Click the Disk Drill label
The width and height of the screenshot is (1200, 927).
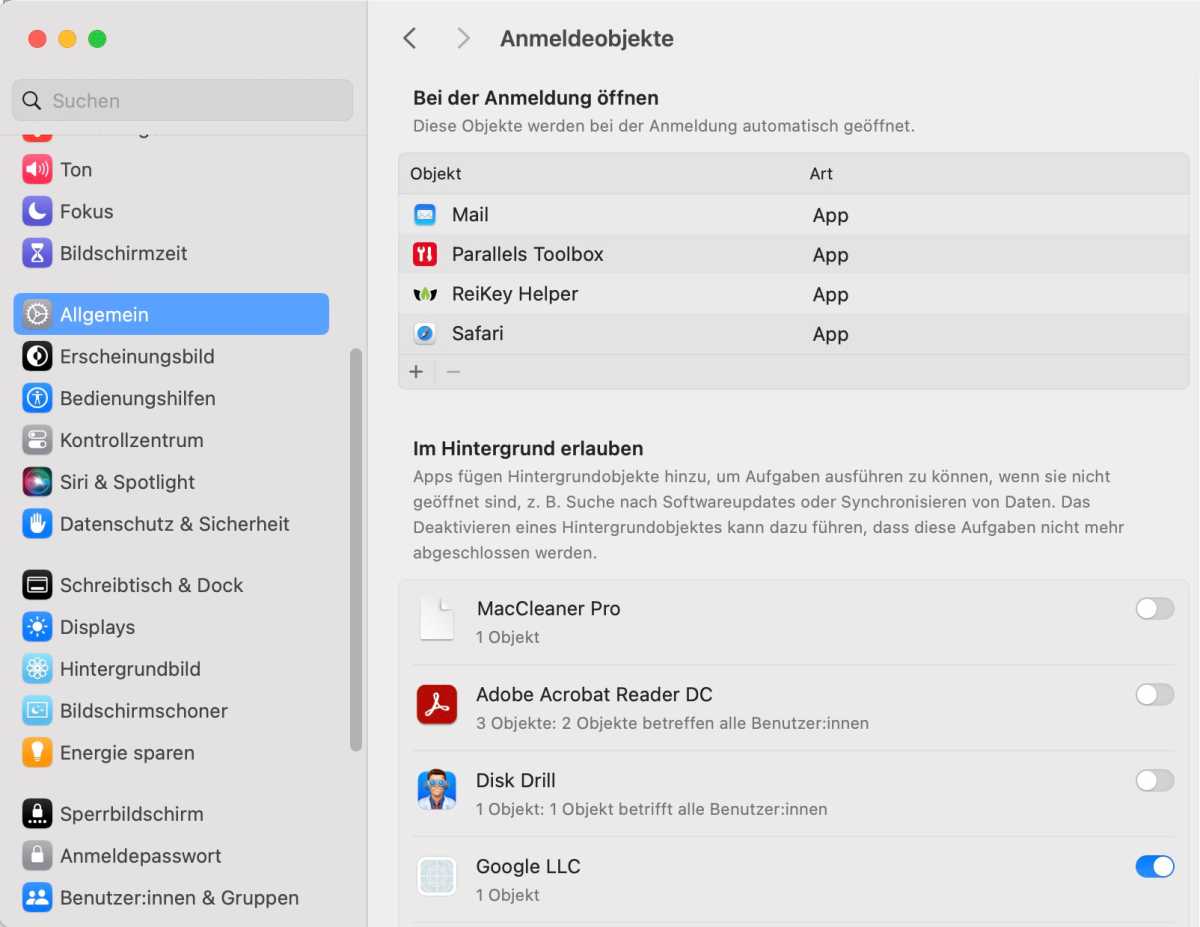click(x=516, y=780)
